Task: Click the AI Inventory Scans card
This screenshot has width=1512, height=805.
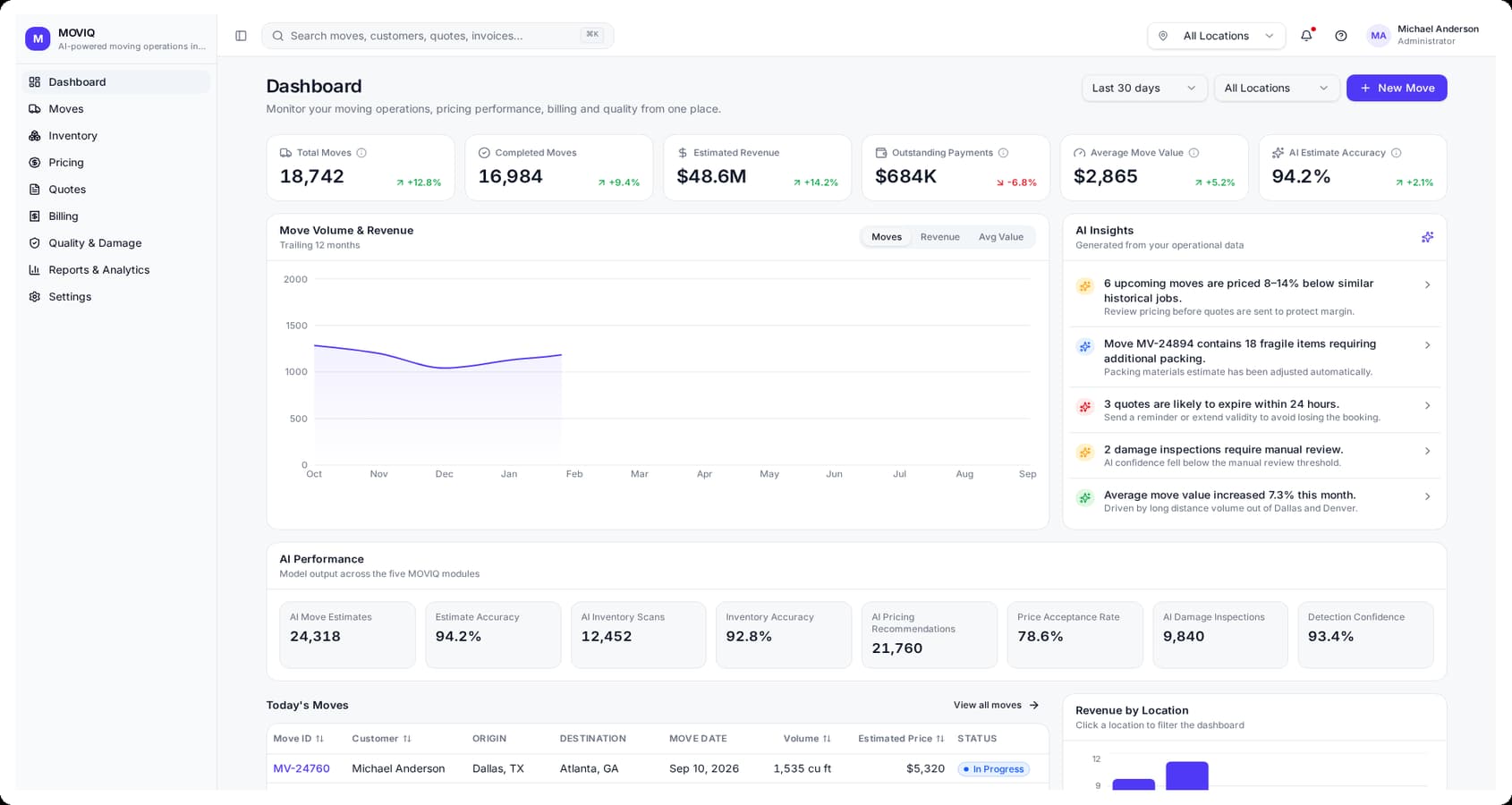Action: click(639, 635)
